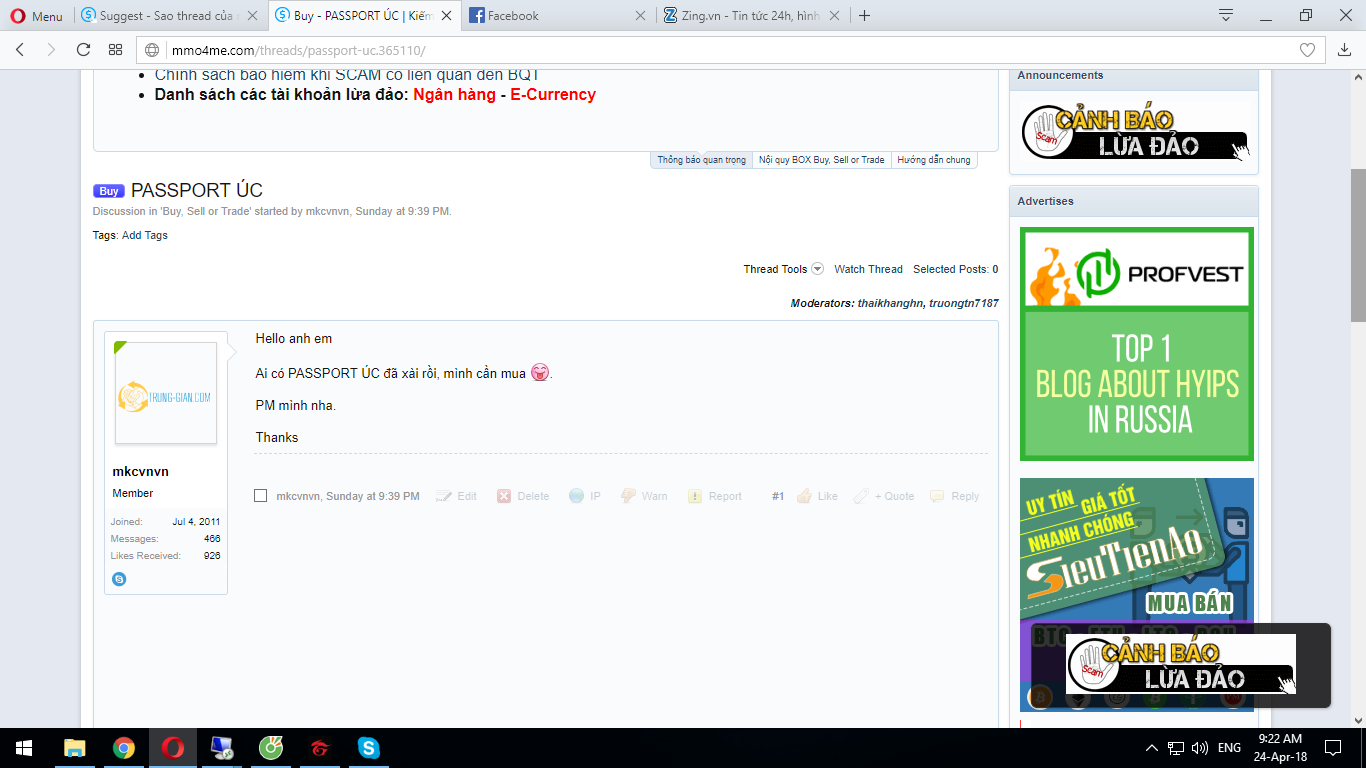Open the Cốc Cốc browser taskbar icon
The width and height of the screenshot is (1366, 768).
(x=271, y=748)
